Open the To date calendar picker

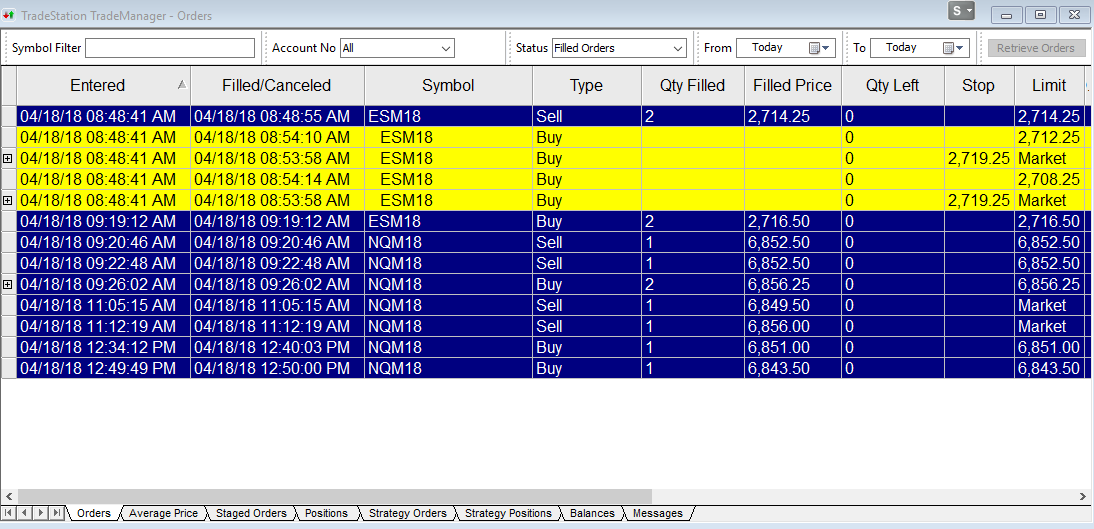pos(953,48)
